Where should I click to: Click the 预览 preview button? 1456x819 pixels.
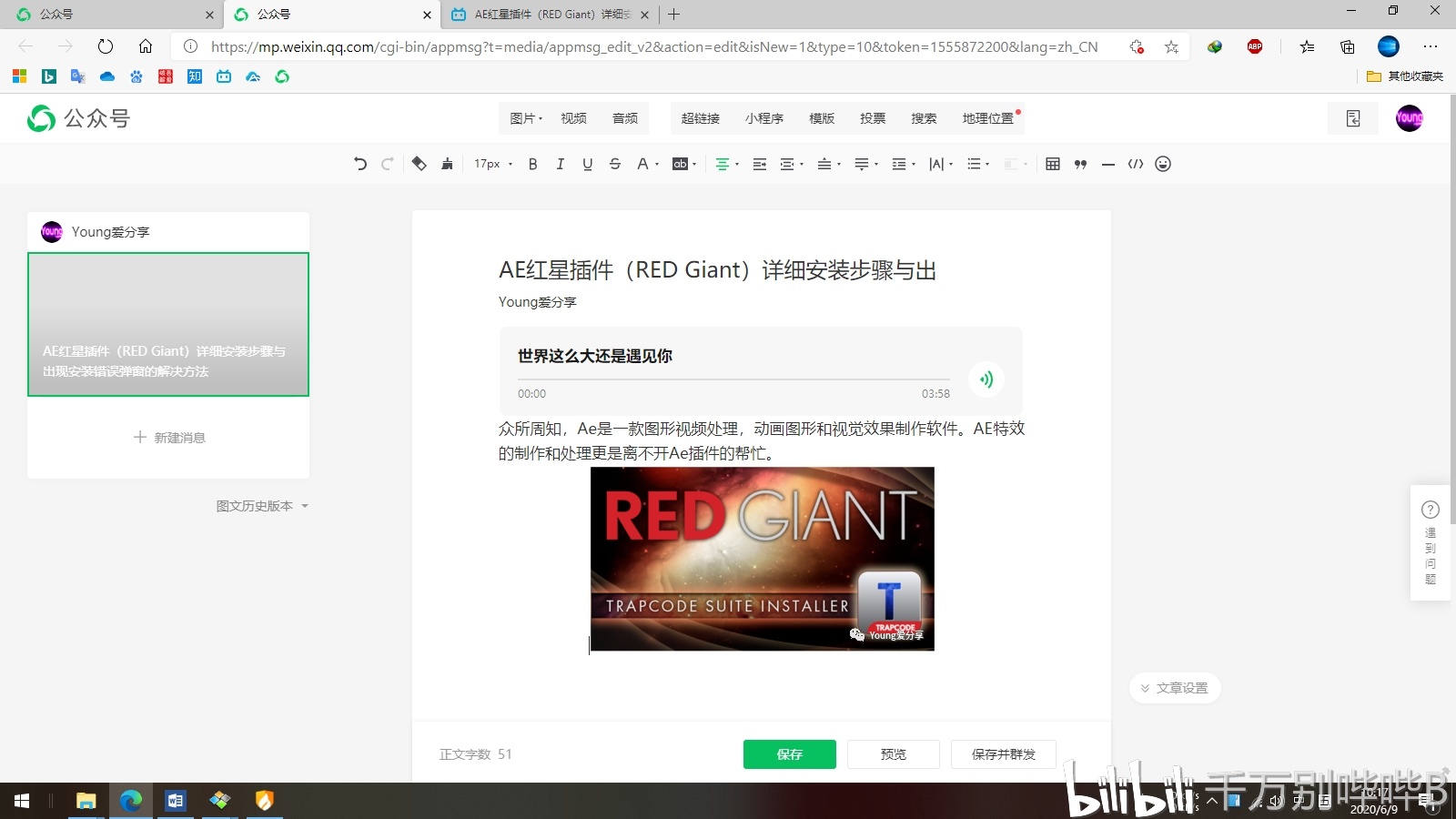[x=894, y=754]
